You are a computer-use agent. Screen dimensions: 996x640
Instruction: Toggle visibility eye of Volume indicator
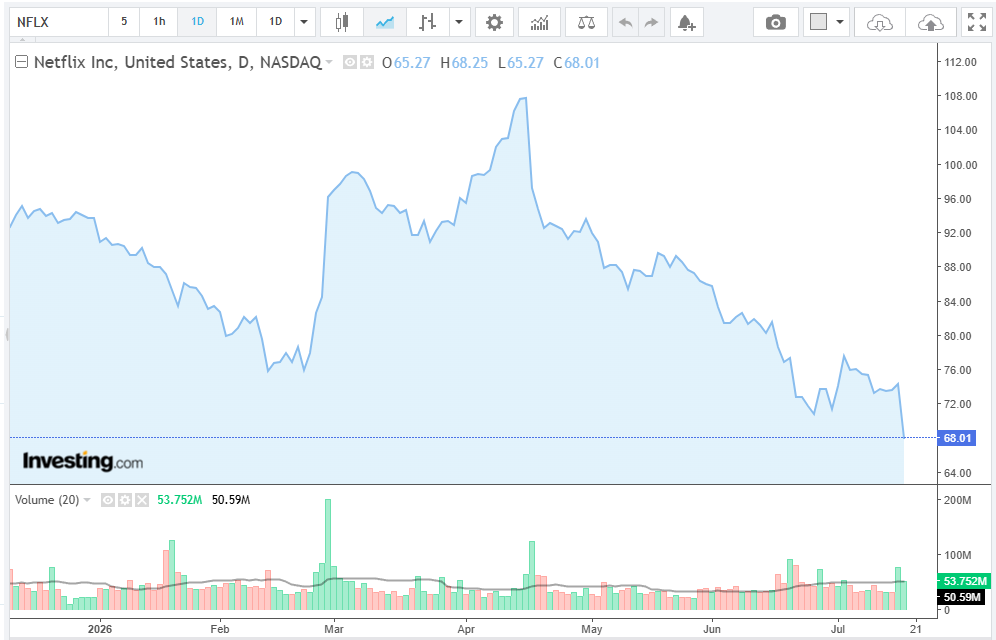point(108,500)
